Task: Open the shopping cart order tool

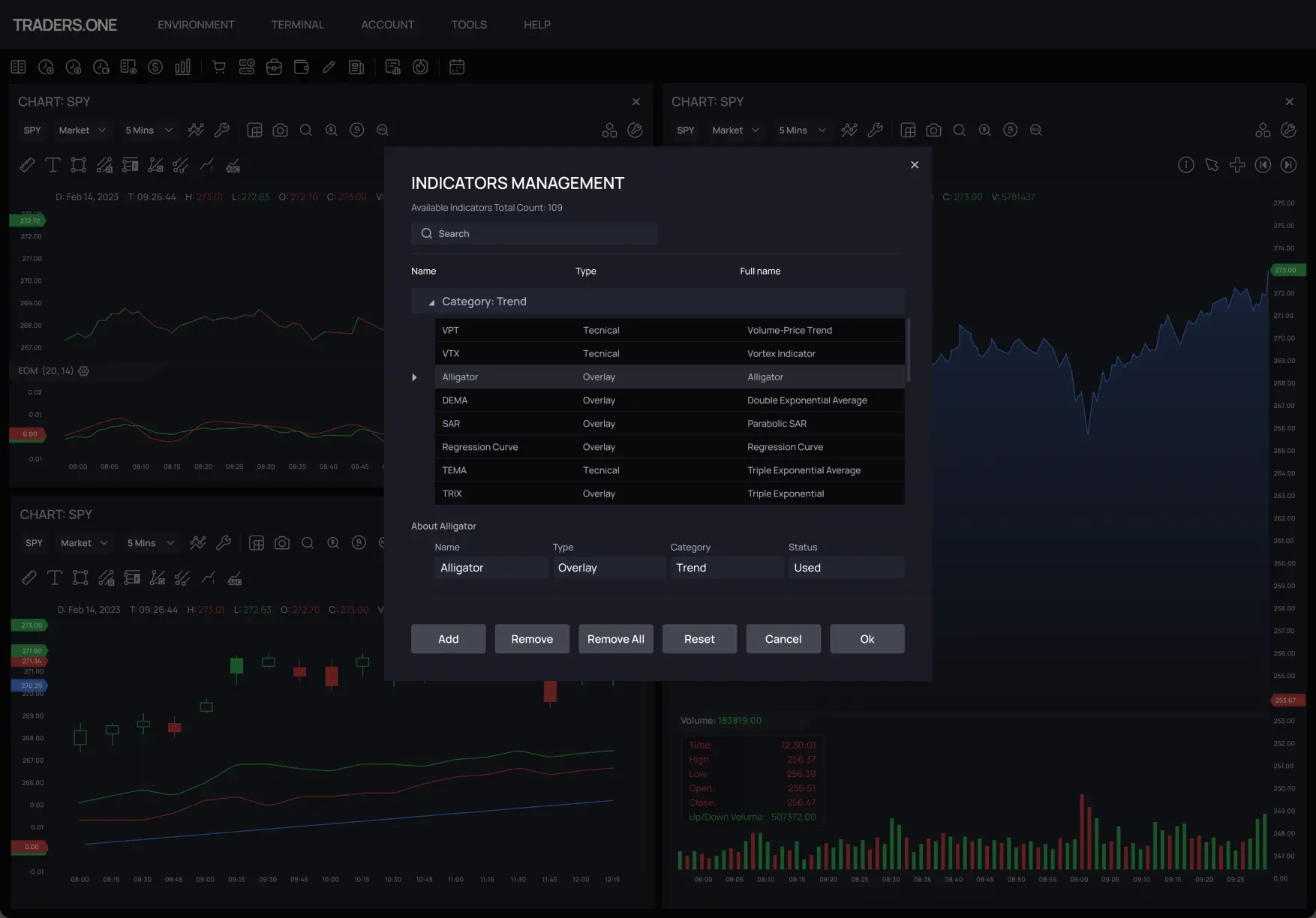Action: click(x=218, y=67)
